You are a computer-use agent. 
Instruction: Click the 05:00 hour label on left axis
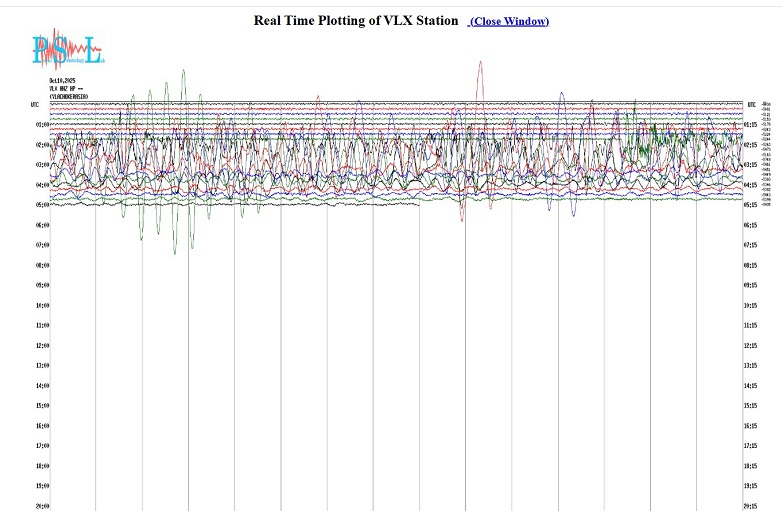tap(42, 205)
